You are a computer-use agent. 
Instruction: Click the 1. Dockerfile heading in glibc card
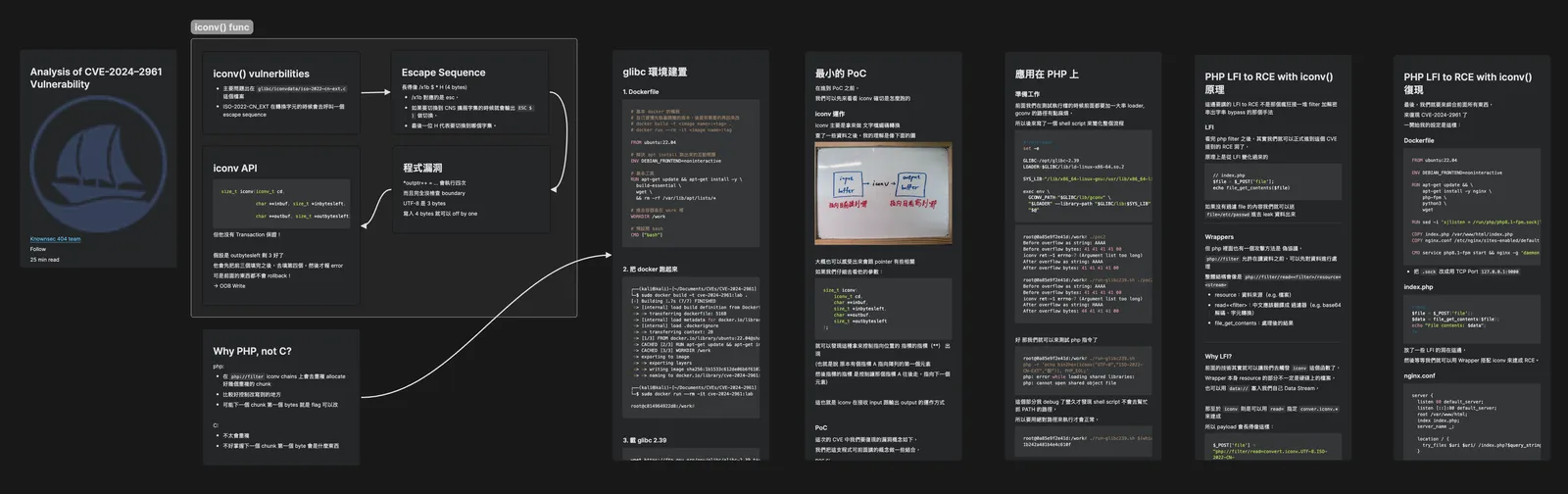click(641, 92)
